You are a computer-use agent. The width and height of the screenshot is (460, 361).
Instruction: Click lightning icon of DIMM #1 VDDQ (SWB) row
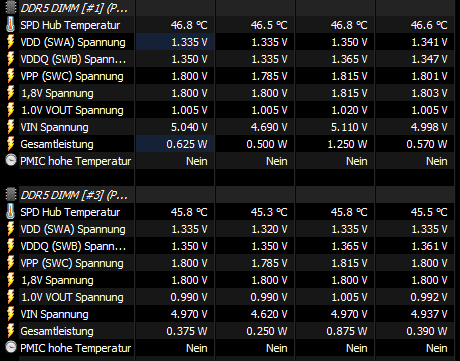point(11,59)
